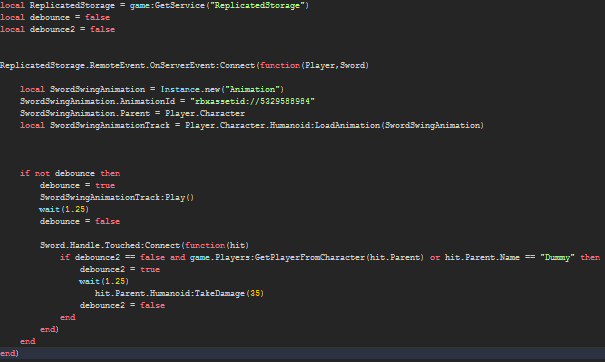The width and height of the screenshot is (605, 362).
Task: Click the "Instance.new" call
Action: pyautogui.click(x=190, y=89)
